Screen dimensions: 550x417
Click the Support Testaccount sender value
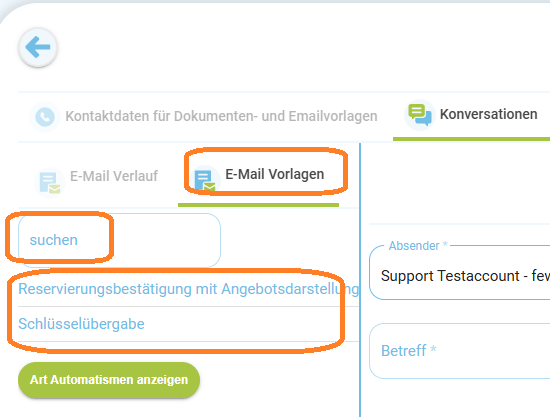click(x=465, y=276)
